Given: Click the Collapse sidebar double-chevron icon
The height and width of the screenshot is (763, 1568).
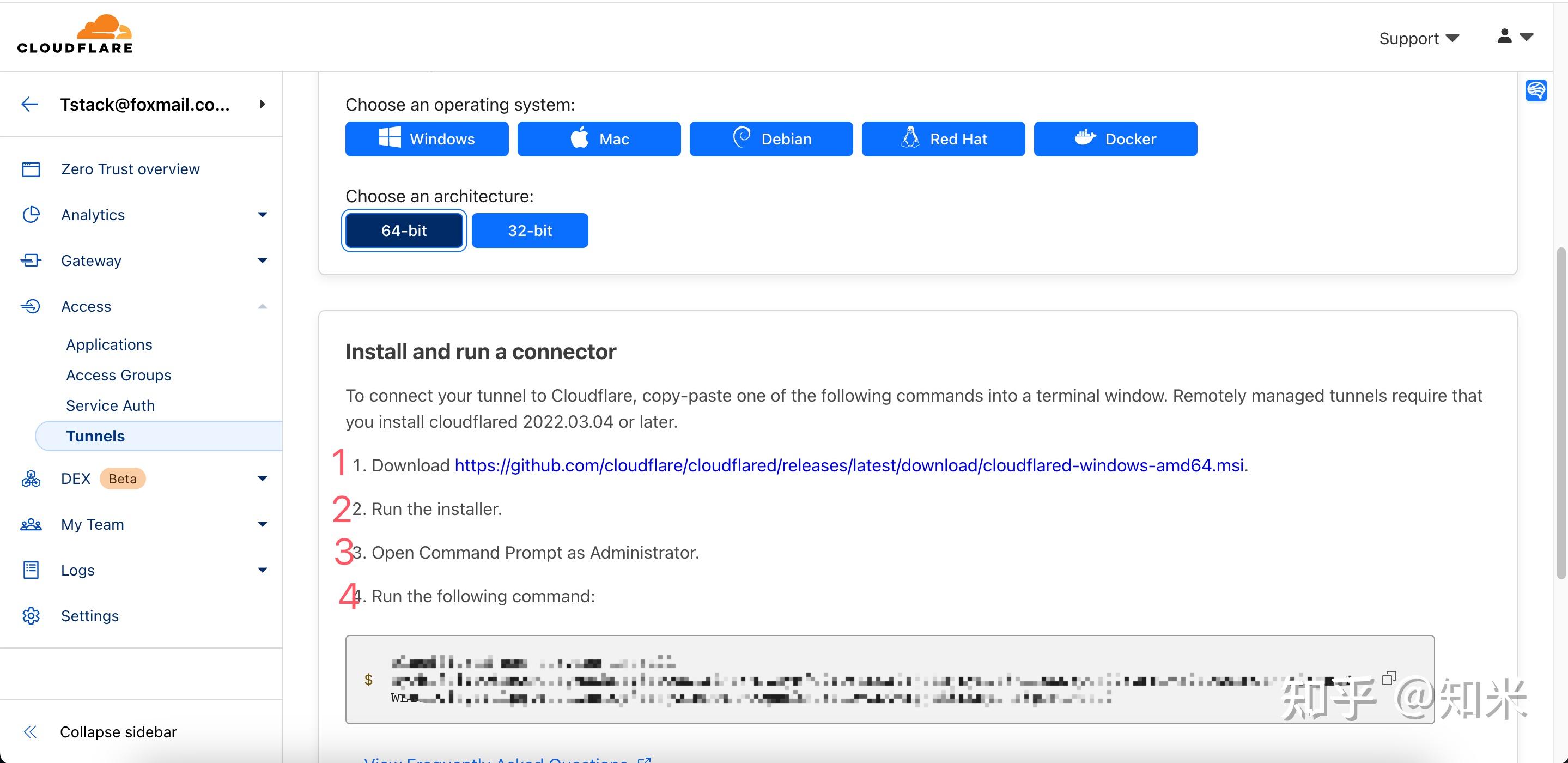Looking at the screenshot, I should coord(30,732).
